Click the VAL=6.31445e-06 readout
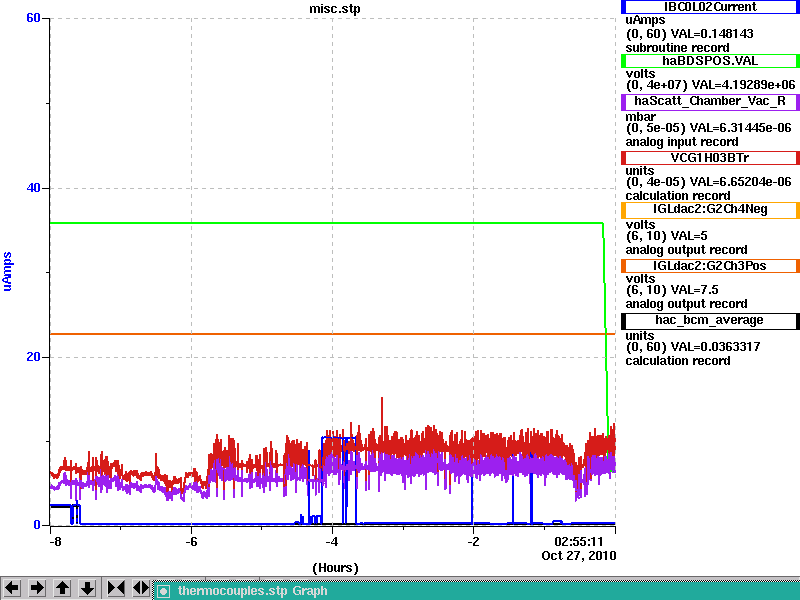The height and width of the screenshot is (600, 800). pos(740,128)
